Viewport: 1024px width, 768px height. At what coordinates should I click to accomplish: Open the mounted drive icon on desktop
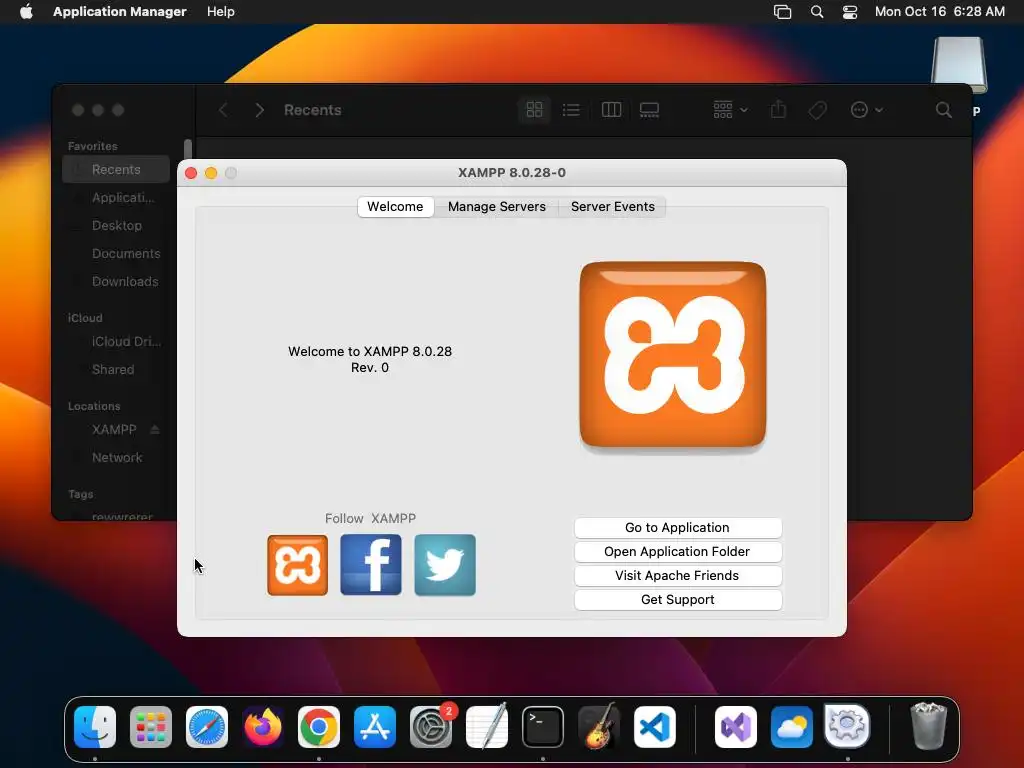point(959,65)
